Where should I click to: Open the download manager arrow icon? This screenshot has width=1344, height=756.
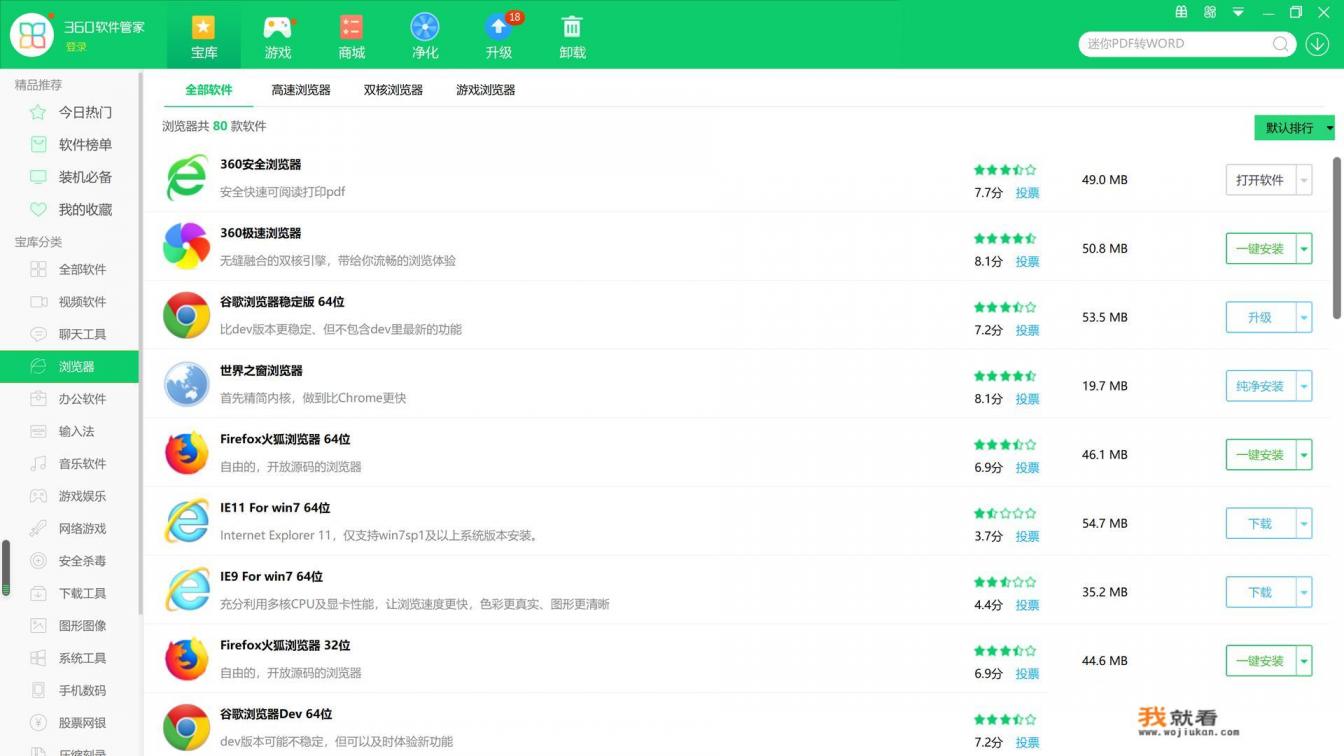[x=1318, y=44]
